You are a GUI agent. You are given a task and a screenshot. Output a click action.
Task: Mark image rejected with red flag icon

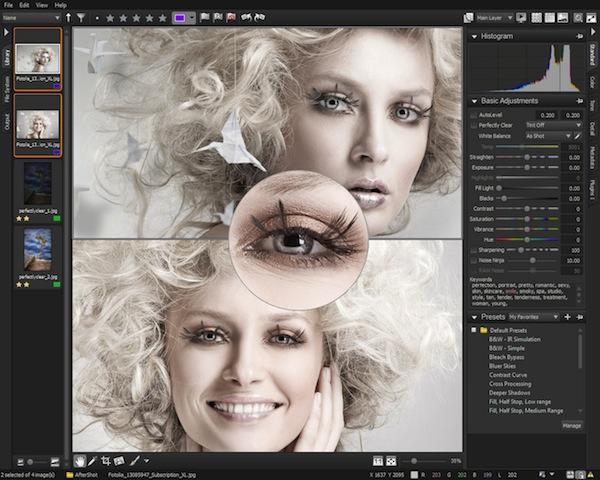(231, 18)
